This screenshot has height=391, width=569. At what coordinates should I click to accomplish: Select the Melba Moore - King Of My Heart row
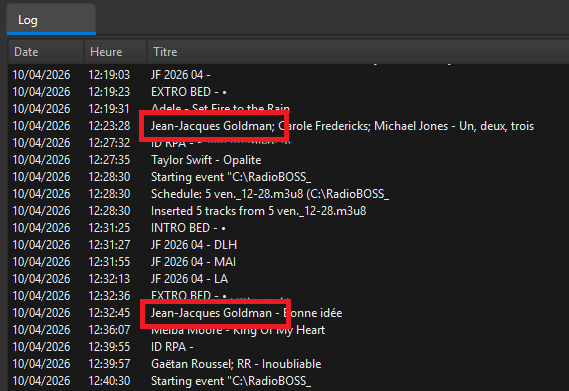coord(288,330)
